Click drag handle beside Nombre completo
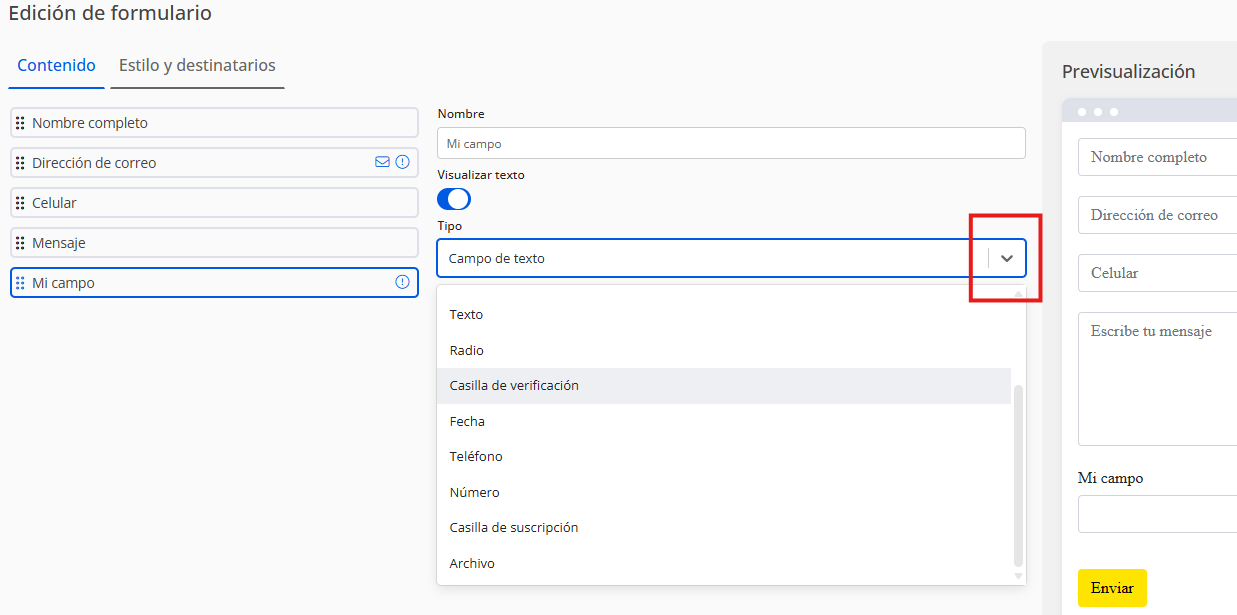Screen dimensions: 1237x615 20,123
